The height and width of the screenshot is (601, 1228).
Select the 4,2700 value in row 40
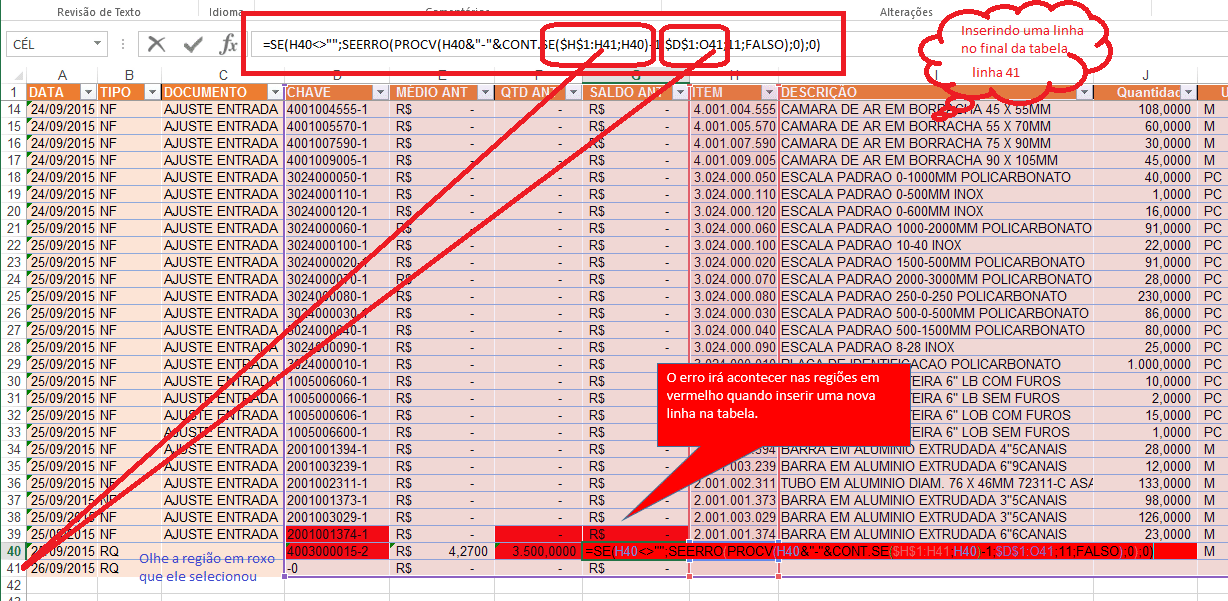(441, 551)
